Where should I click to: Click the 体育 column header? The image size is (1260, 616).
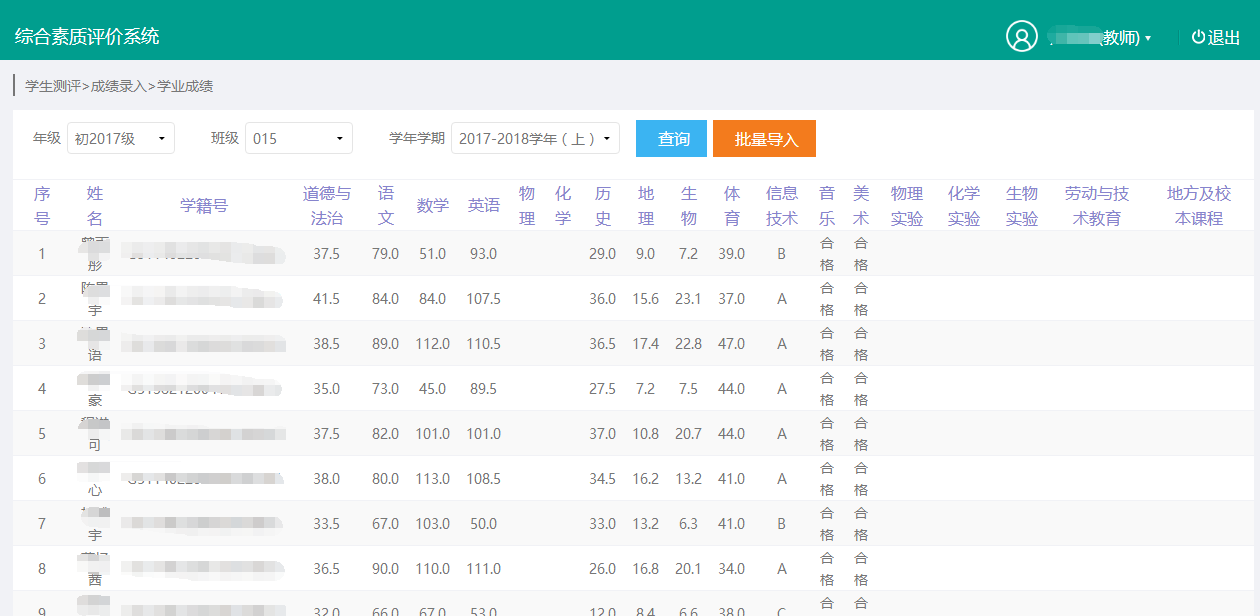732,204
